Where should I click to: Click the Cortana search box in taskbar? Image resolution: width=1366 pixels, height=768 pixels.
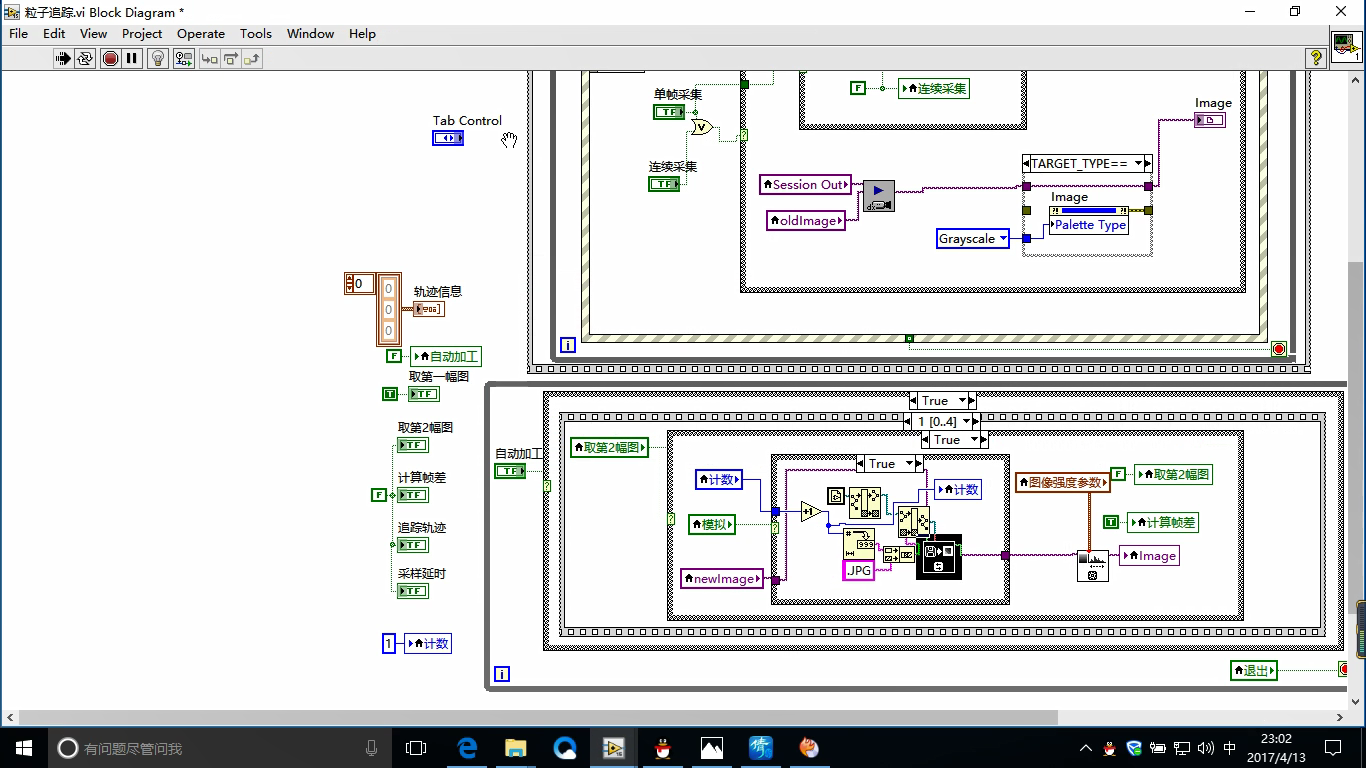click(180, 748)
